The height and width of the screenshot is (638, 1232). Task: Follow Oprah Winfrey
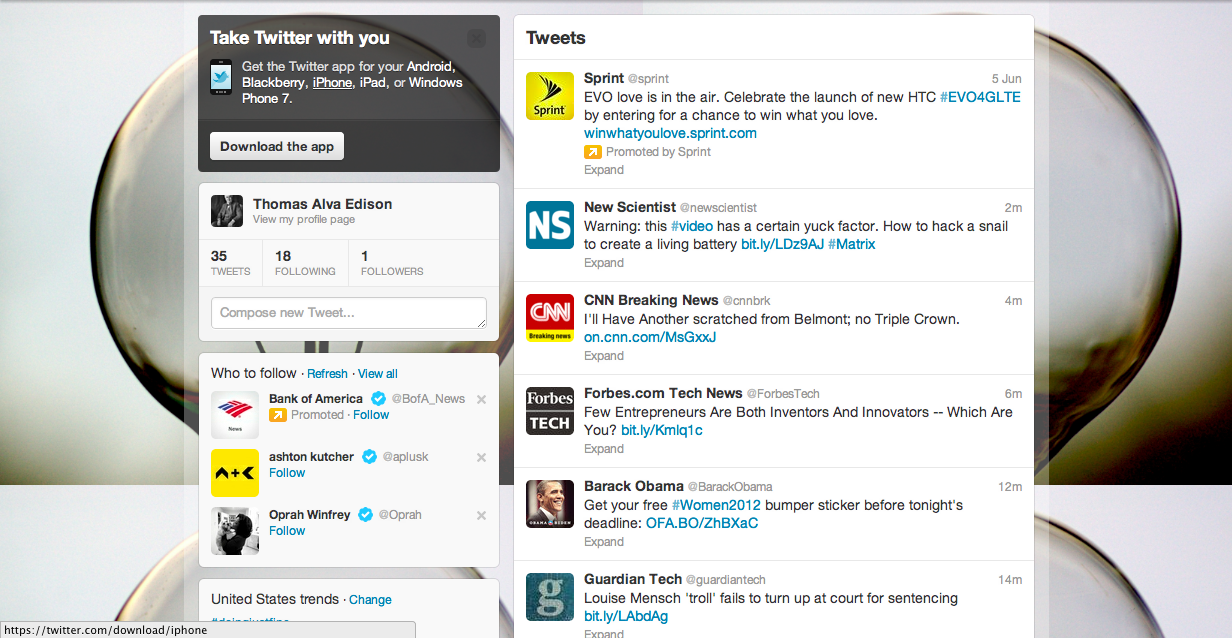pos(287,531)
